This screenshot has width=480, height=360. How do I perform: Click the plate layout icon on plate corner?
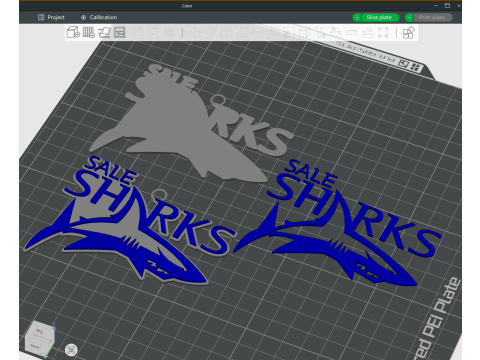pos(404,64)
